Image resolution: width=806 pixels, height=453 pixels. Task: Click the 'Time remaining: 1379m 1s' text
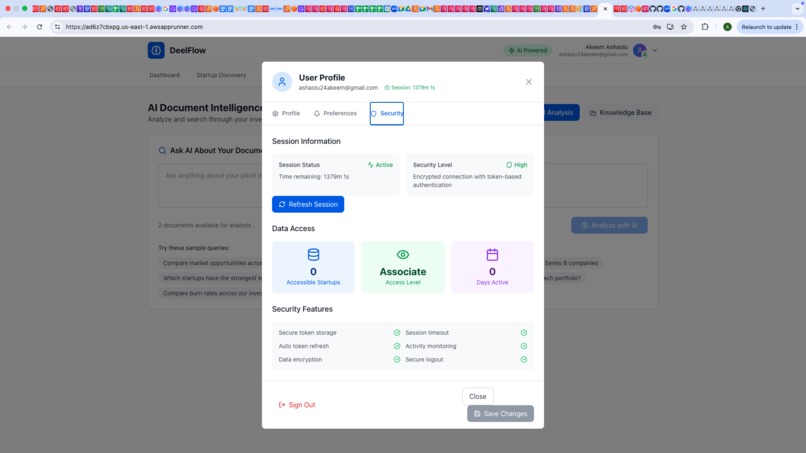[x=314, y=176]
